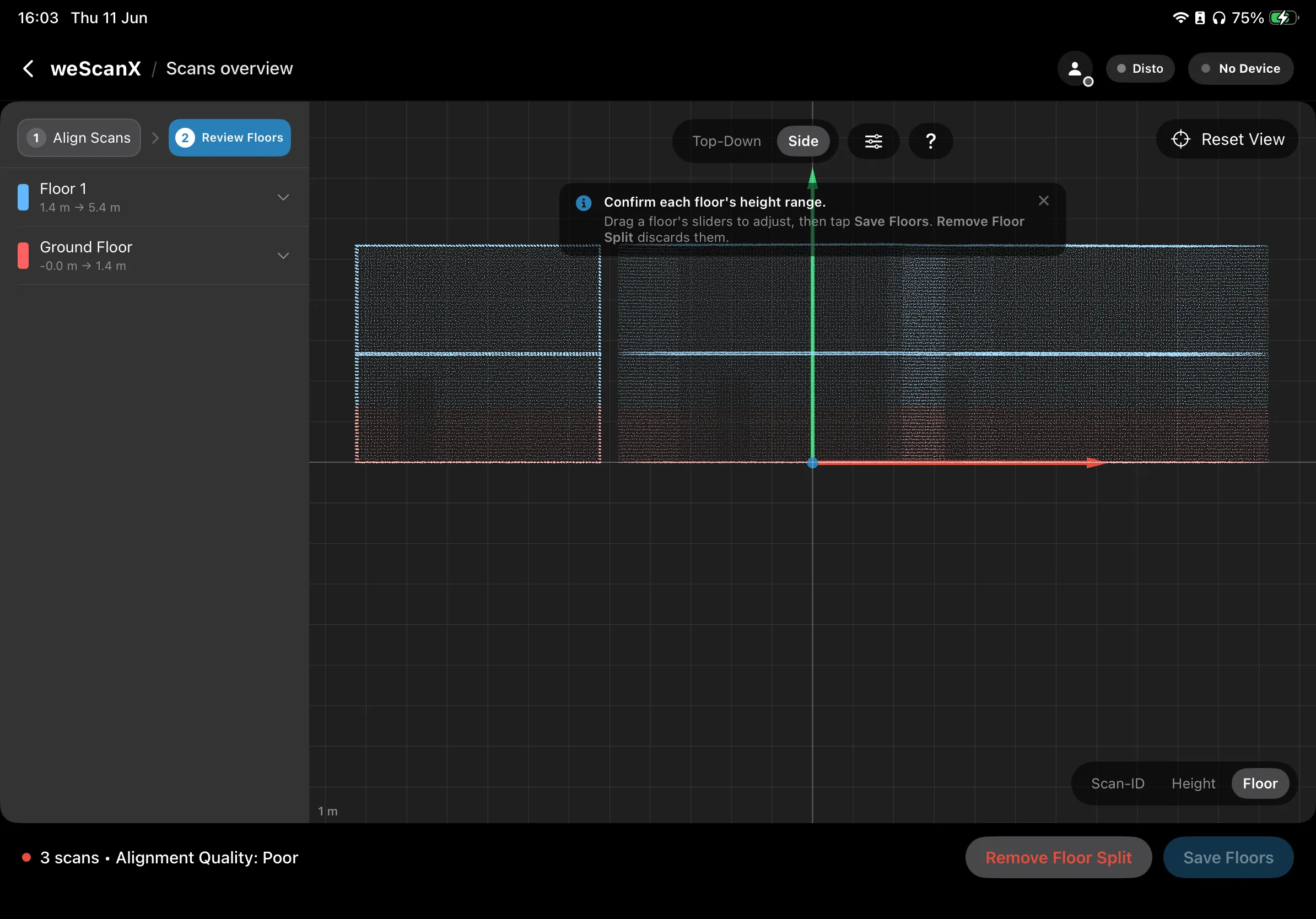Screen dimensions: 1316x919
Task: Select the Floor coloring mode
Action: click(1260, 783)
